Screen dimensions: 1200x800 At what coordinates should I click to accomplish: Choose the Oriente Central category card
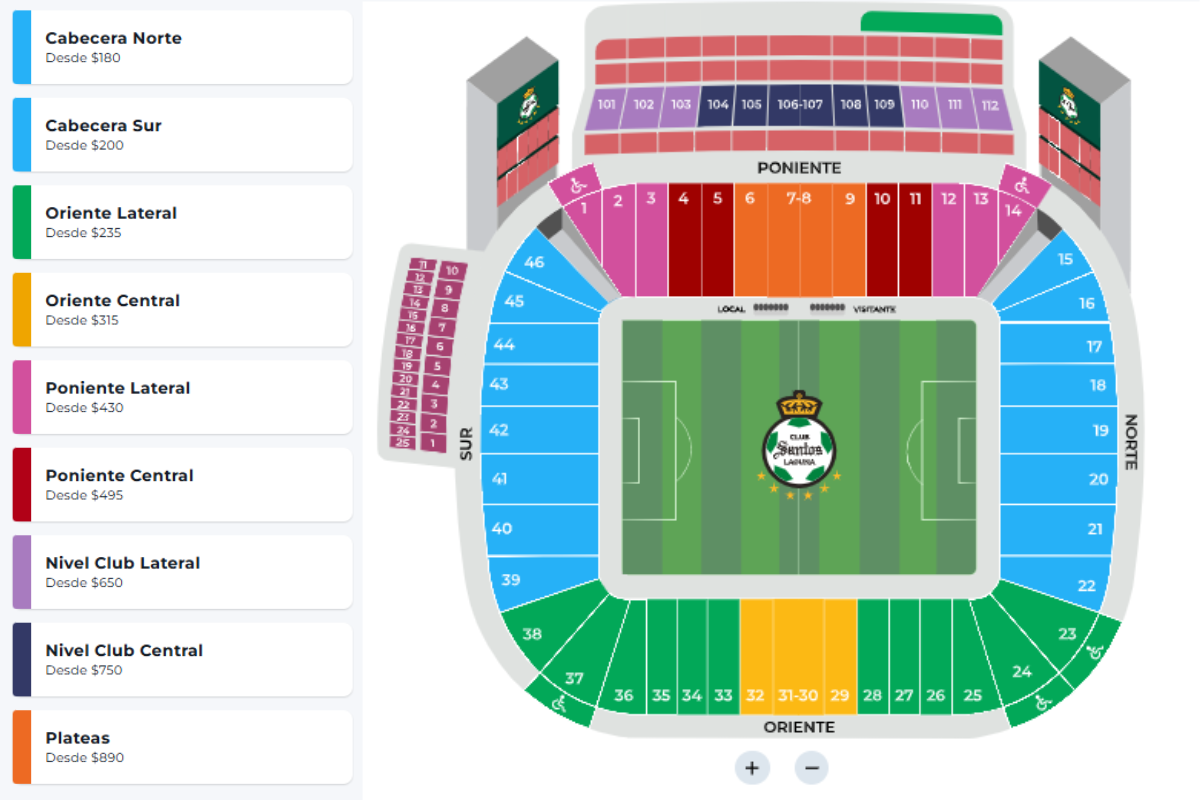pyautogui.click(x=182, y=309)
